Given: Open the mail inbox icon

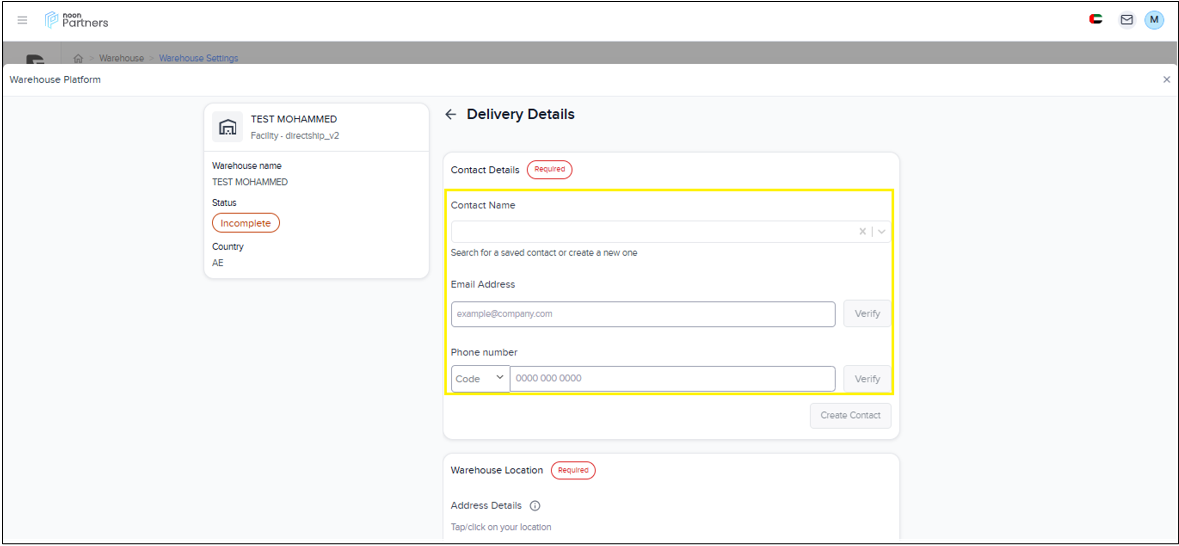Looking at the screenshot, I should (1126, 20).
